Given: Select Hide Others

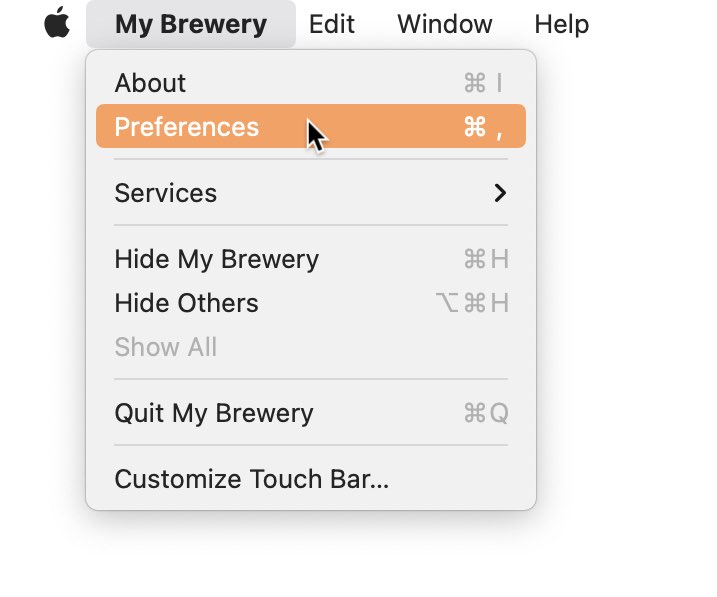Looking at the screenshot, I should pos(311,303).
